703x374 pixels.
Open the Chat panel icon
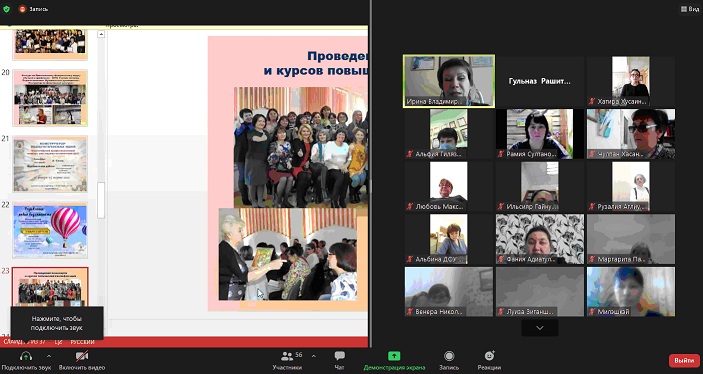(x=339, y=356)
